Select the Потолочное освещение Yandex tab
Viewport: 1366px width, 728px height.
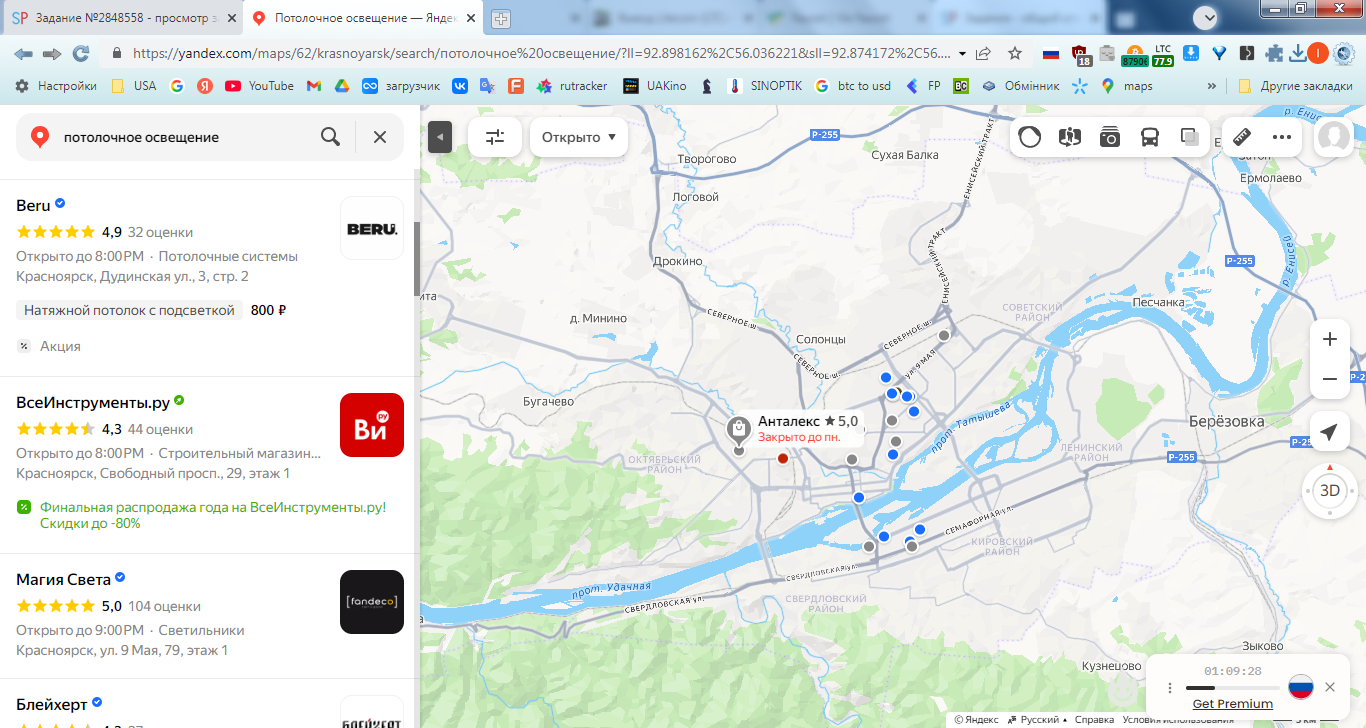tap(360, 18)
